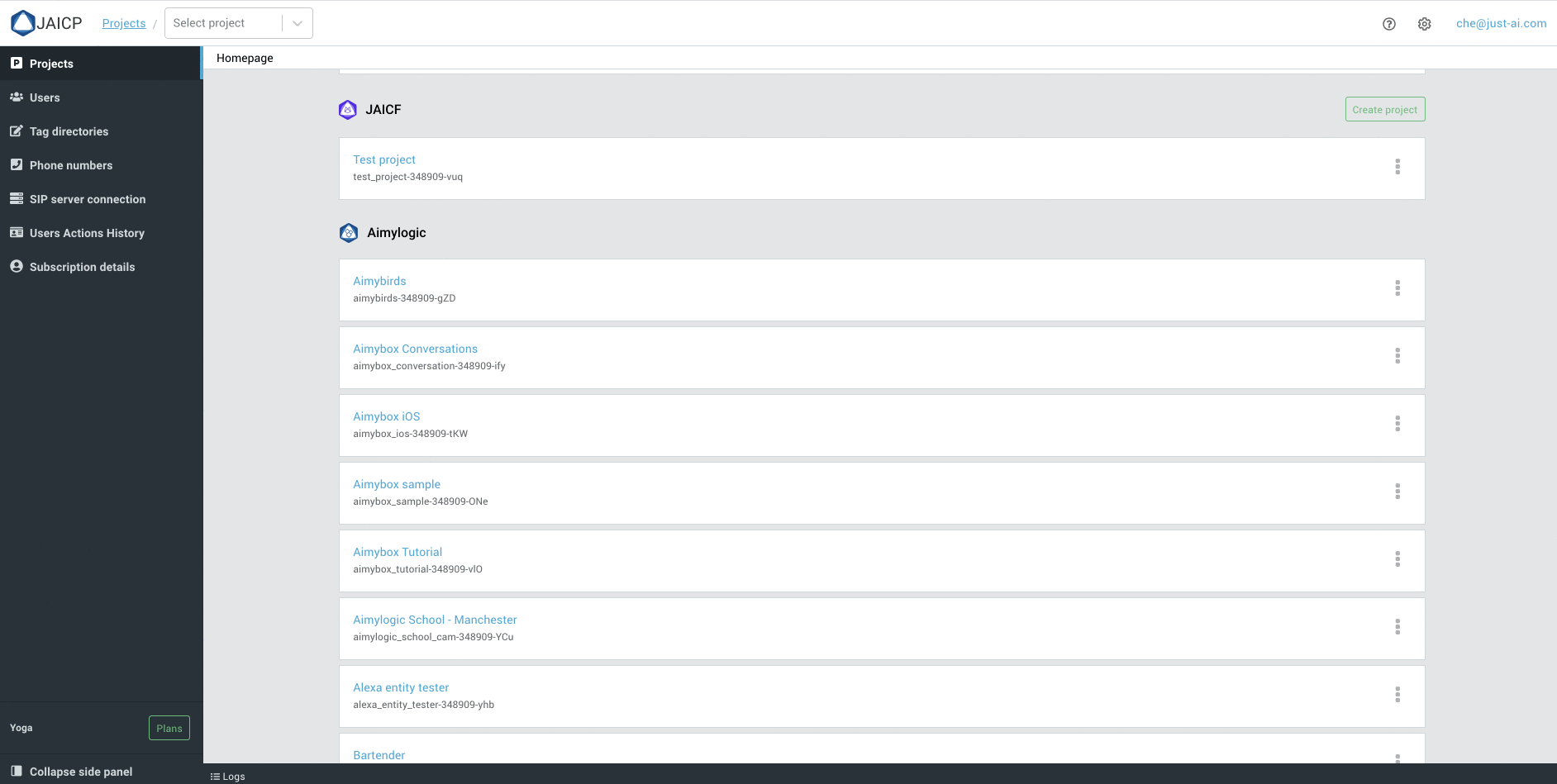Open the help question mark icon
Screen dimensions: 1557x784
(1389, 24)
